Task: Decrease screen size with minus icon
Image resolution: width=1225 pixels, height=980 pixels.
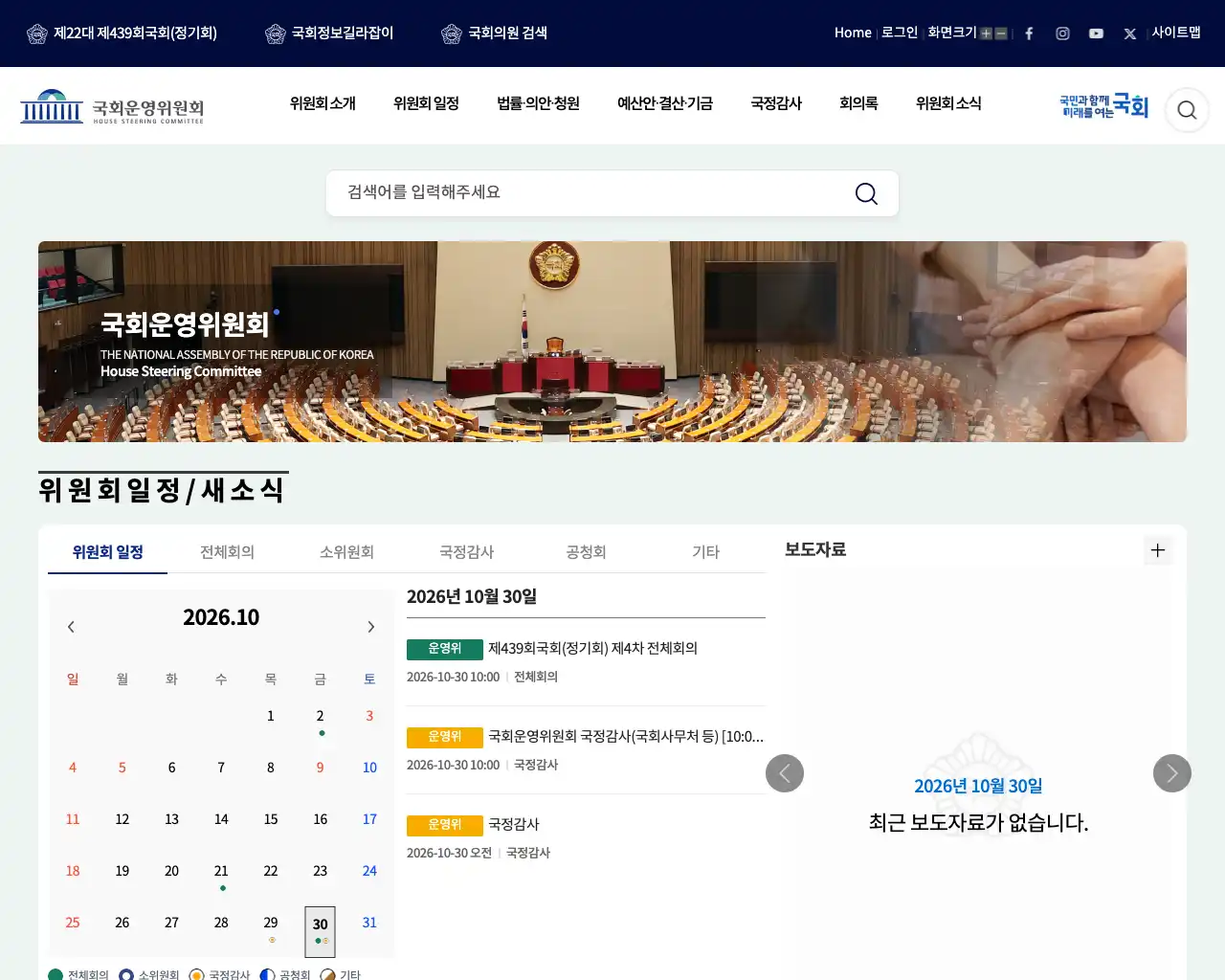Action: 1001,33
